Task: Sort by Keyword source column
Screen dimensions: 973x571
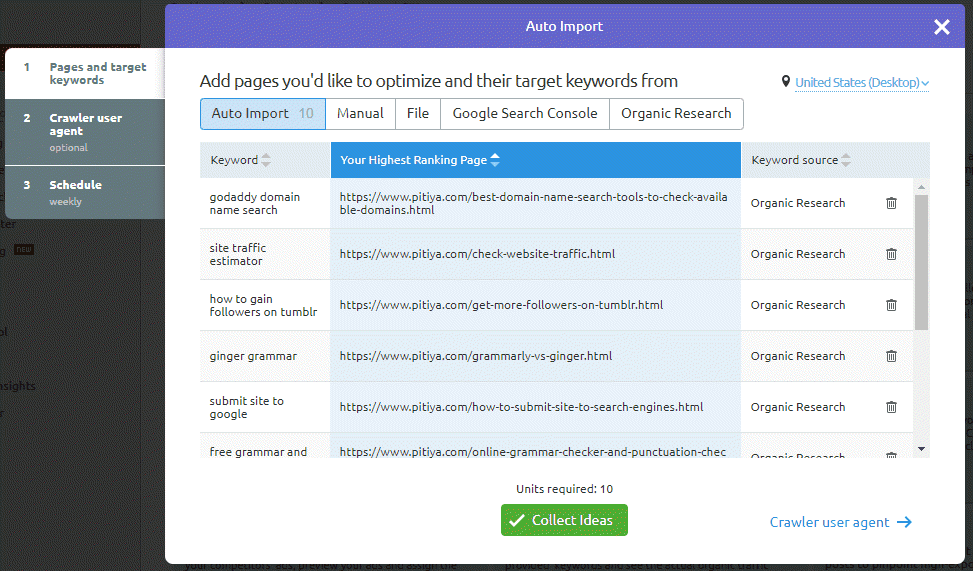Action: pyautogui.click(x=845, y=160)
